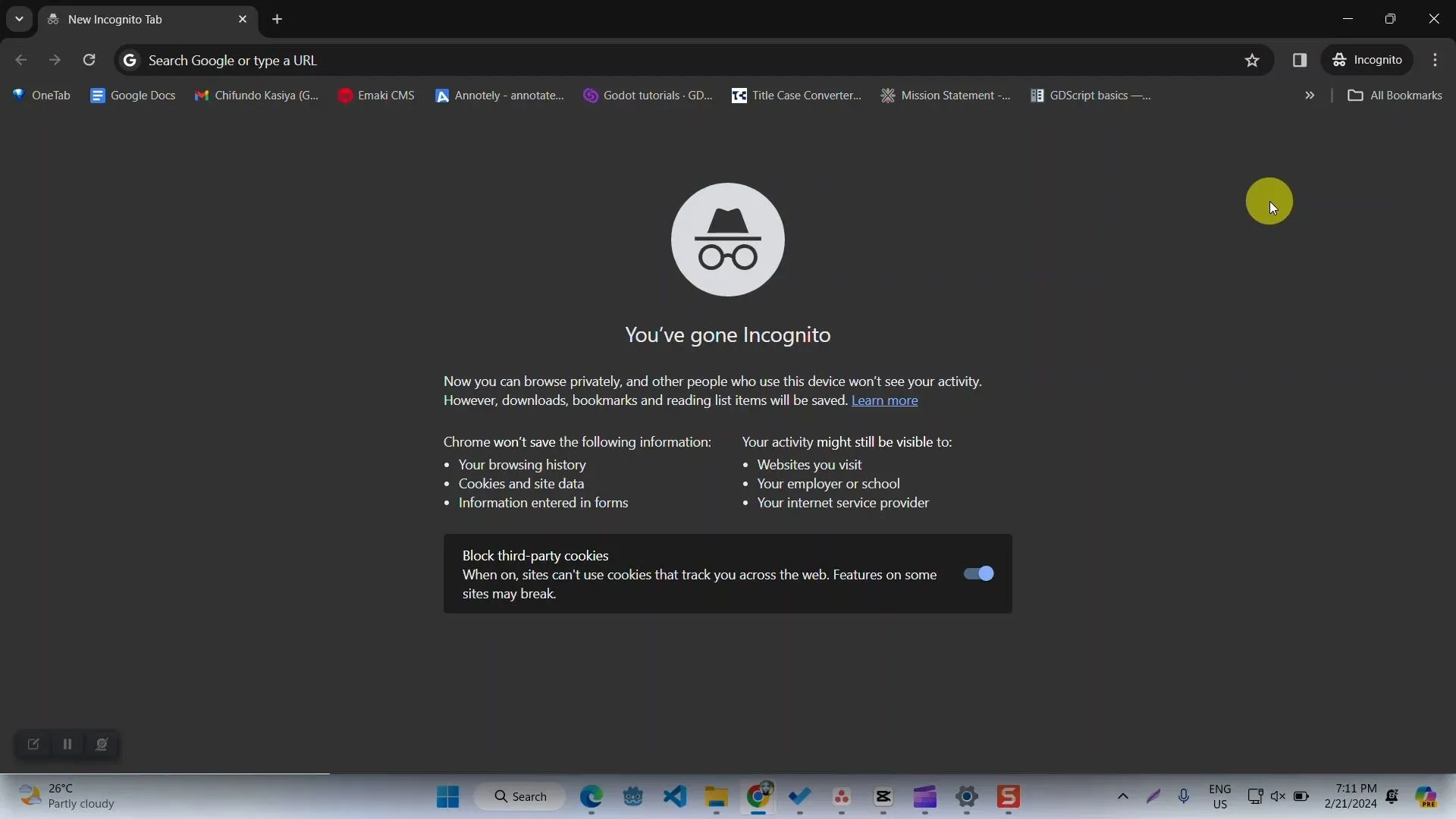Minimize the Chrome window

coord(1348,19)
